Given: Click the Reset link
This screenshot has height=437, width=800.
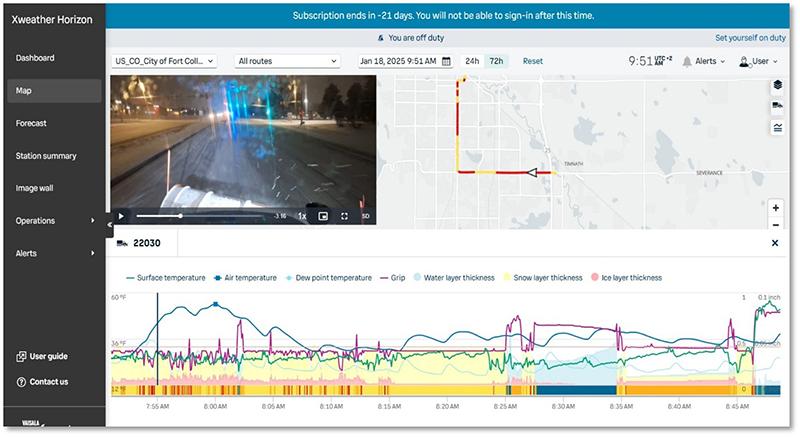Looking at the screenshot, I should (x=533, y=61).
